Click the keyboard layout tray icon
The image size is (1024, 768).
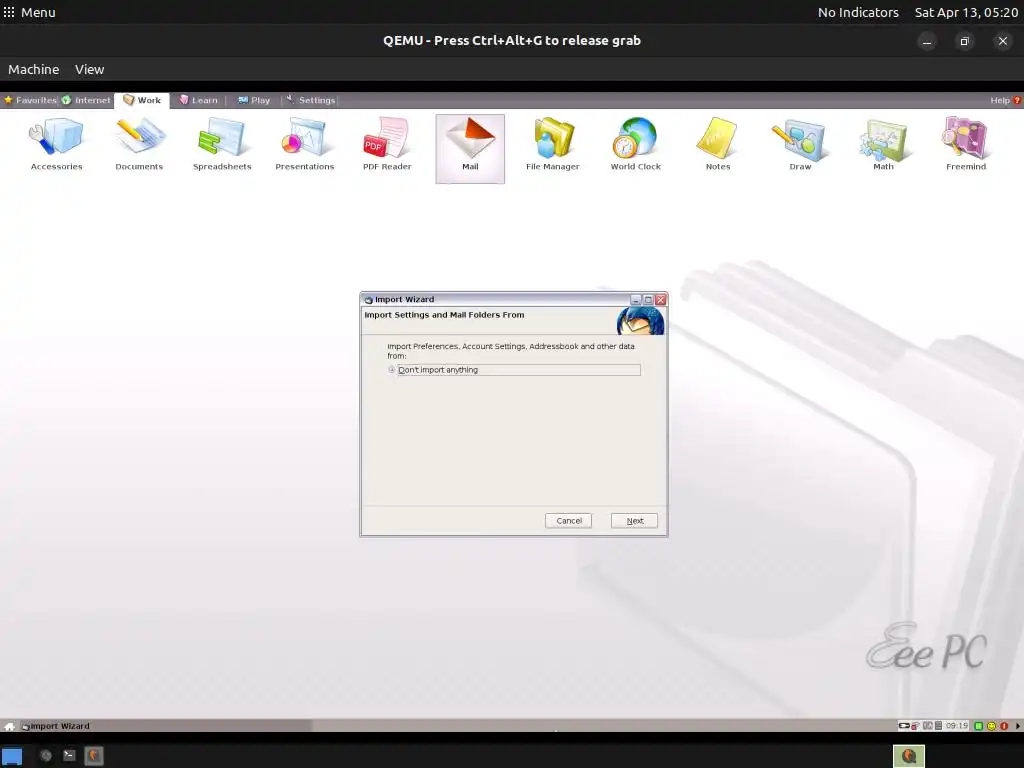coord(927,726)
